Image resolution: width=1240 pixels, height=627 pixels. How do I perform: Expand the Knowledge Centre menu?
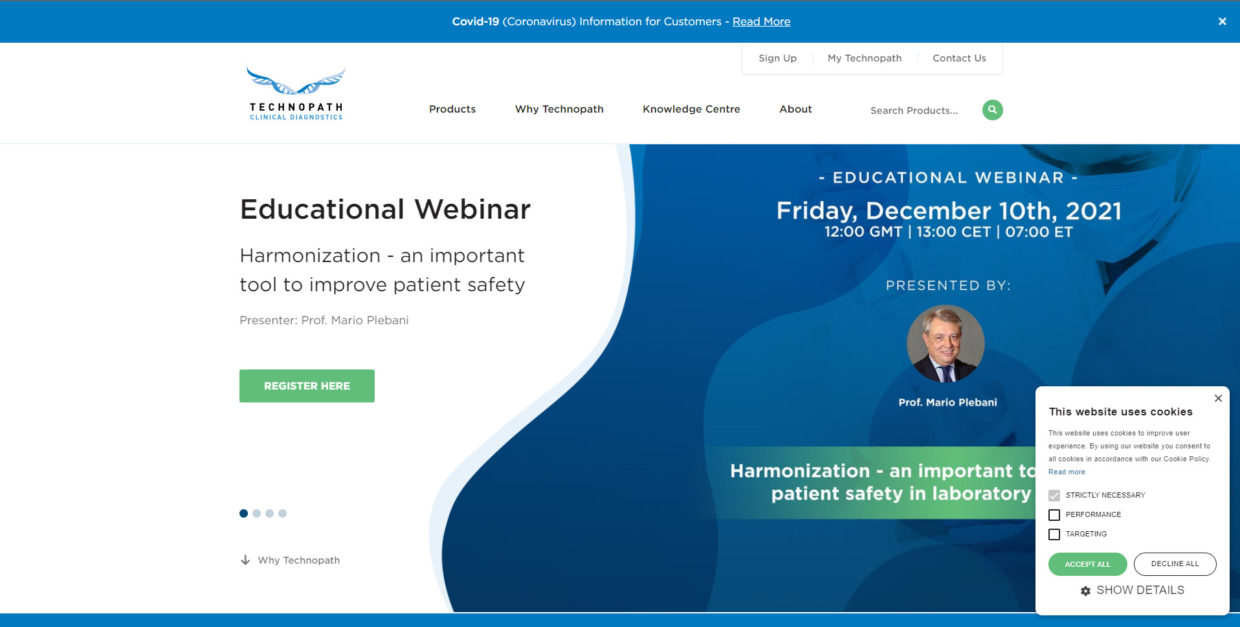[691, 109]
